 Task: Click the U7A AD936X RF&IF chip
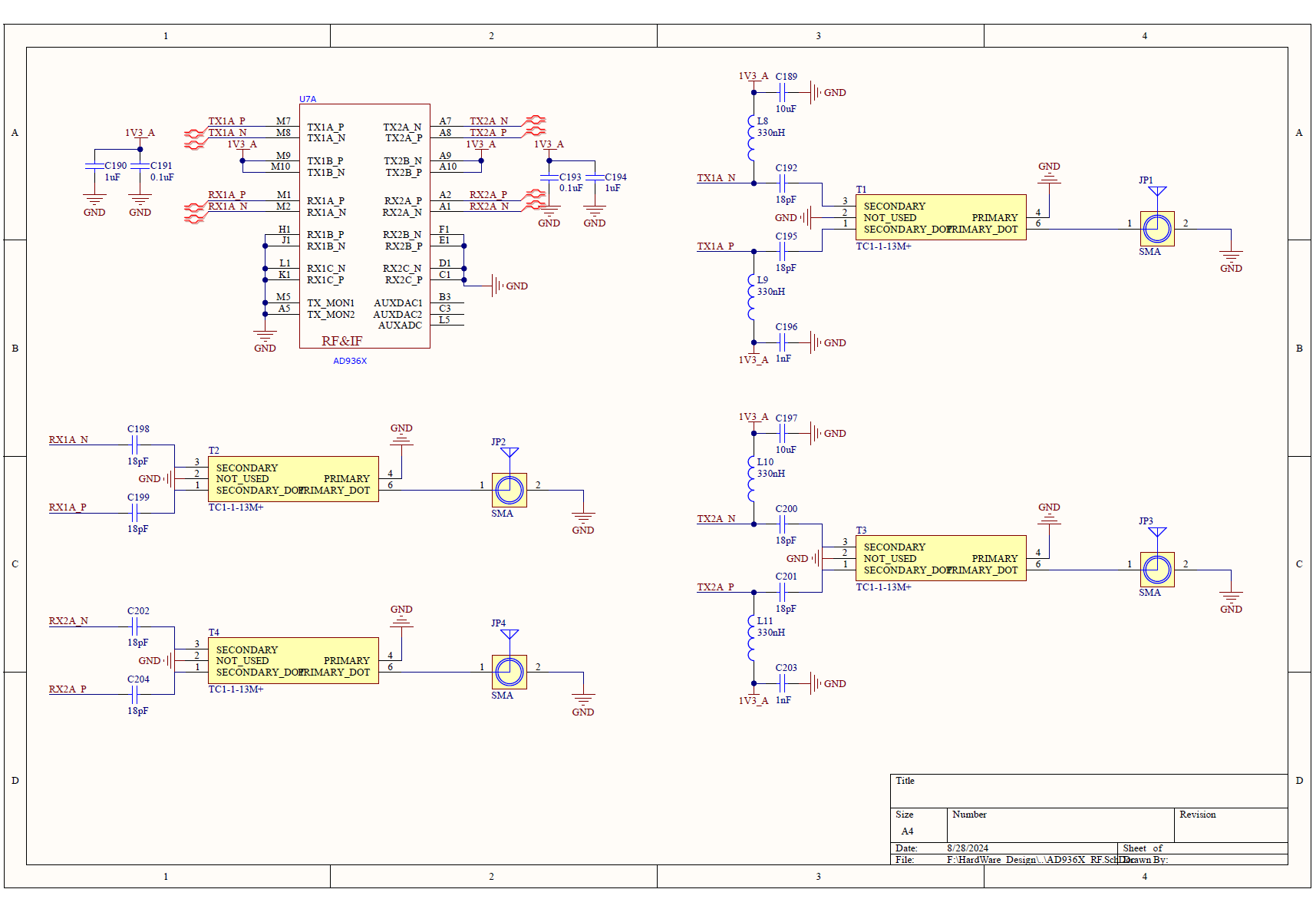(x=364, y=226)
